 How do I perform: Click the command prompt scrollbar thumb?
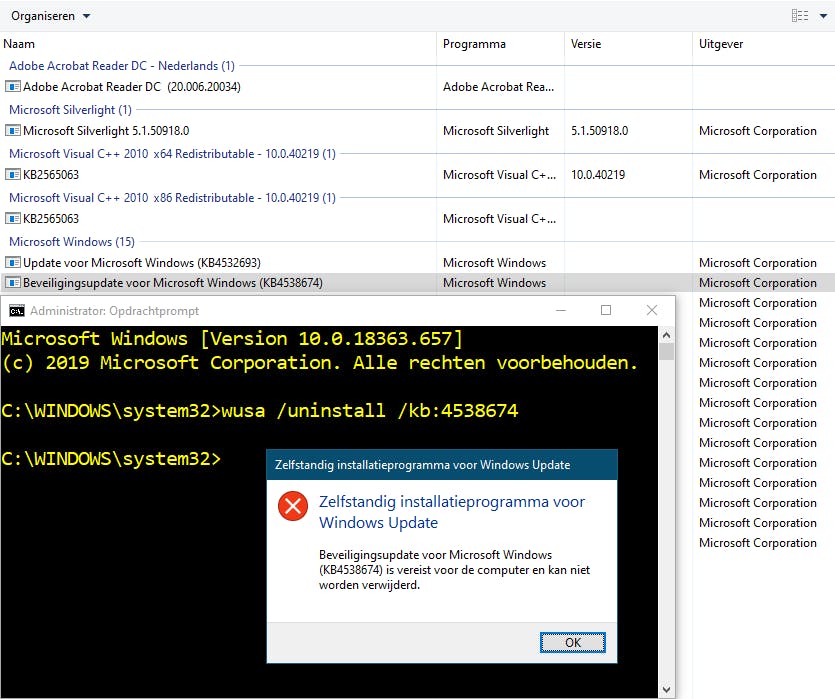coord(666,351)
